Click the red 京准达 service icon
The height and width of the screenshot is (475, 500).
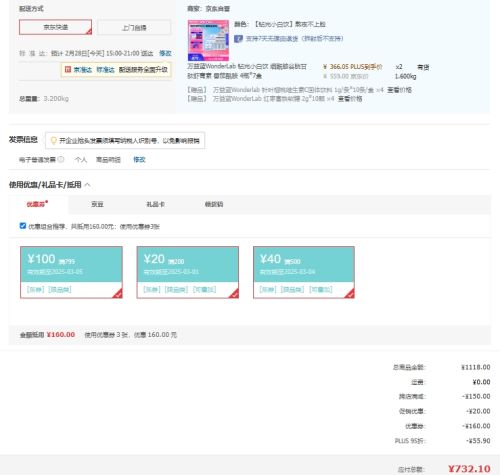[68, 69]
